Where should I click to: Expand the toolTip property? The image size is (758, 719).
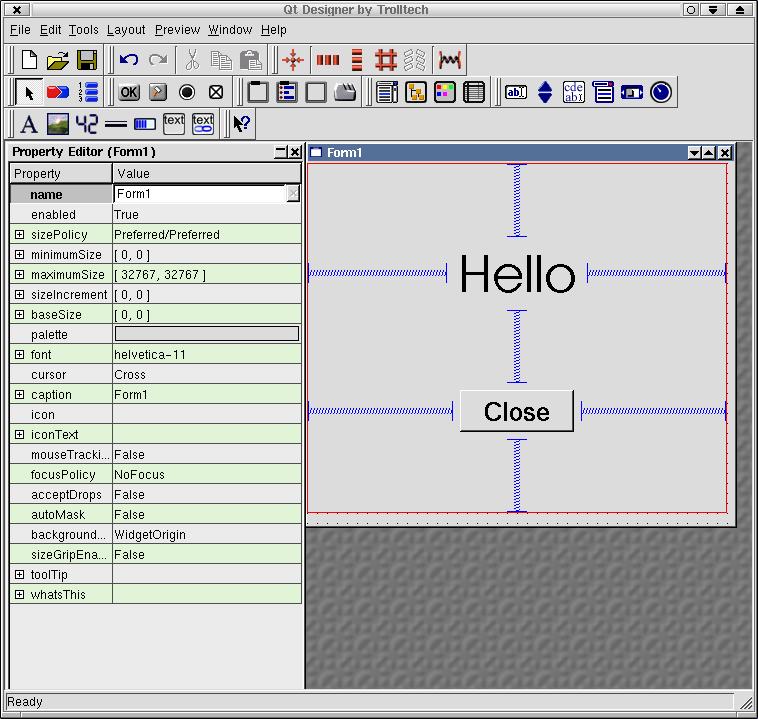[19, 575]
